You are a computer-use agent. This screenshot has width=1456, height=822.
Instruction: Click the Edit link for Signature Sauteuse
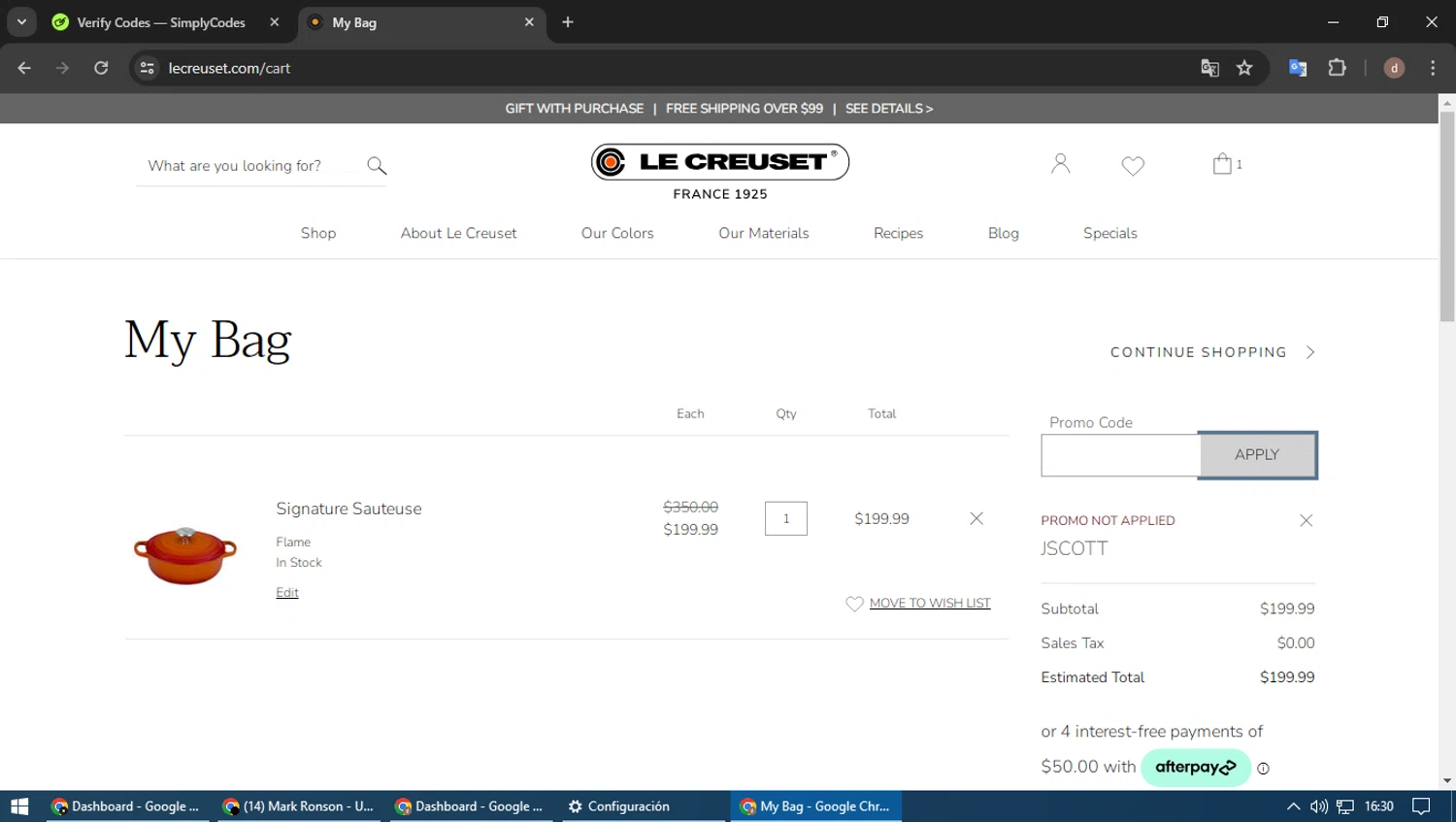[287, 593]
